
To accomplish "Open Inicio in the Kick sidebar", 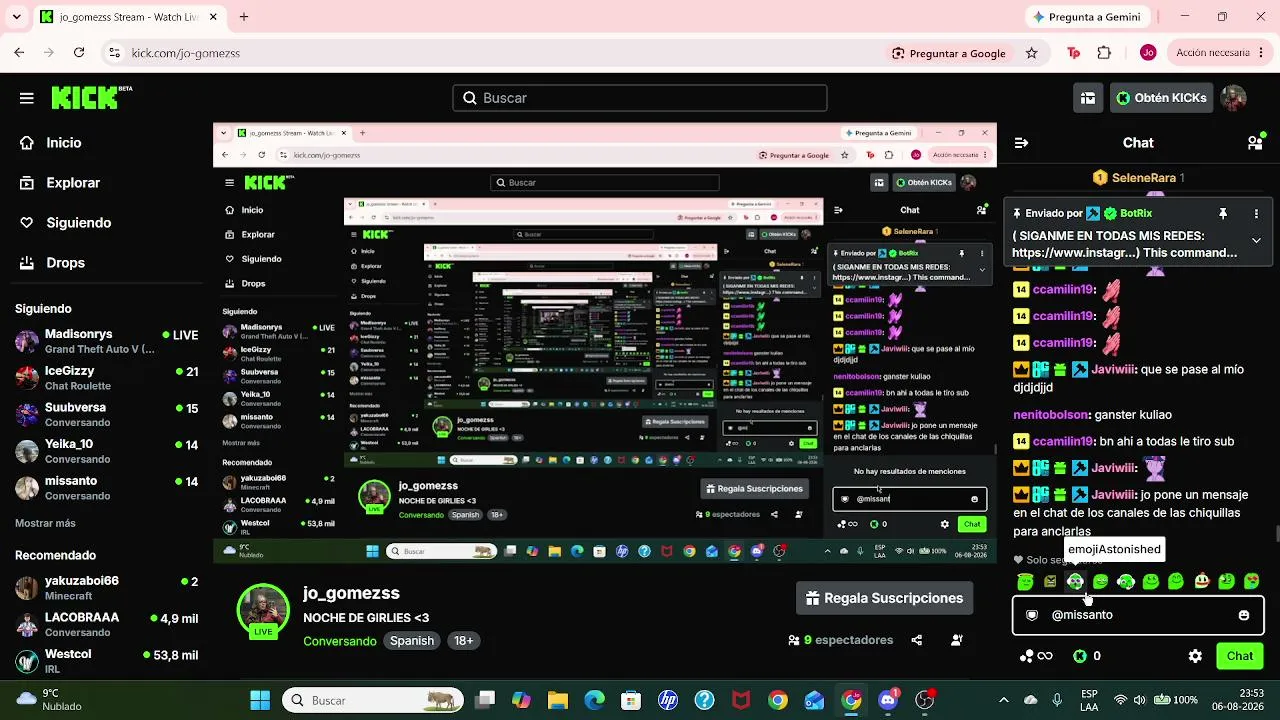I will click(x=50, y=143).
